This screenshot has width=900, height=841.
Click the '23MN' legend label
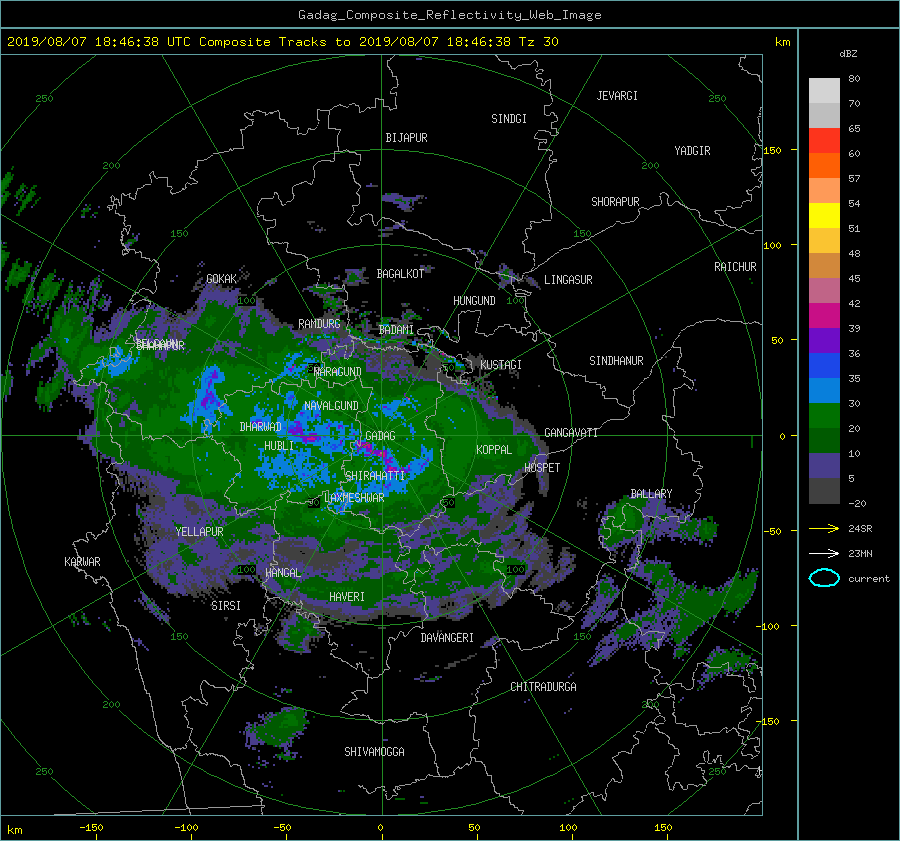860,554
